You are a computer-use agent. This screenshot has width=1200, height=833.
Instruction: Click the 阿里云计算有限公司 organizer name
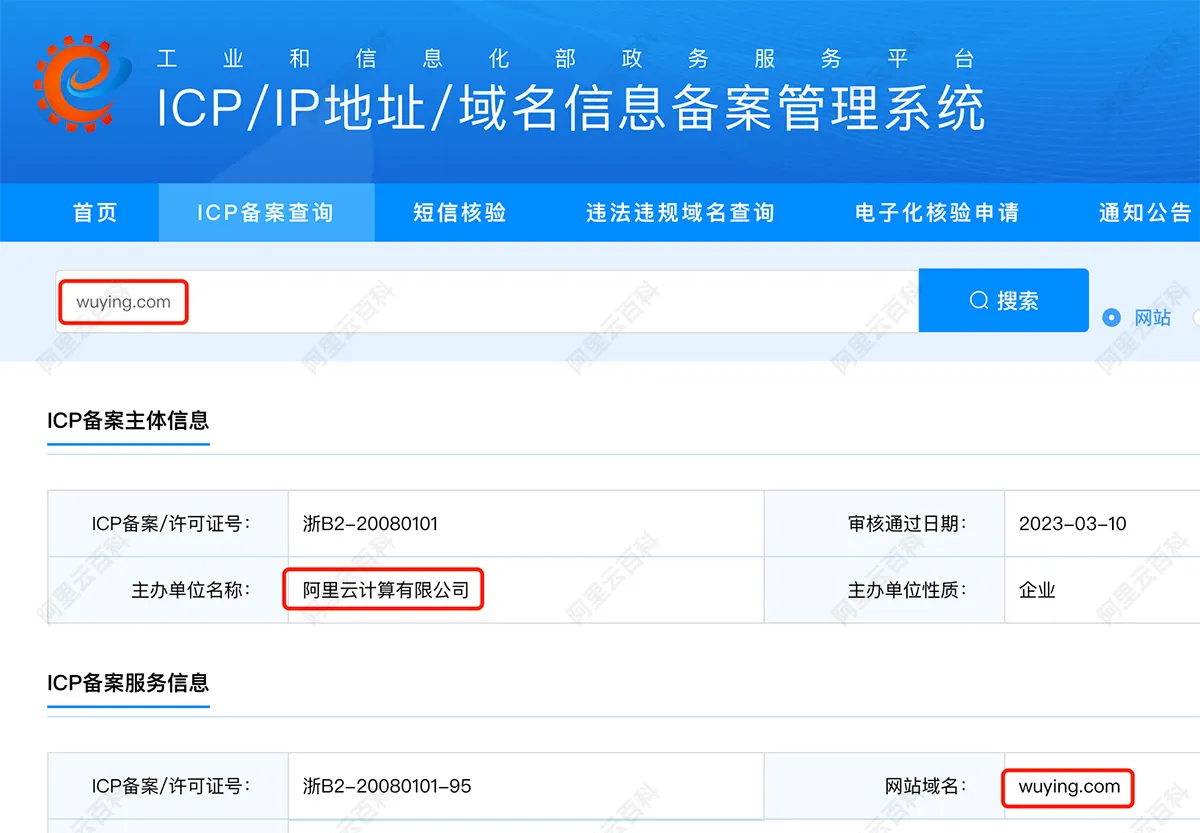click(x=383, y=590)
